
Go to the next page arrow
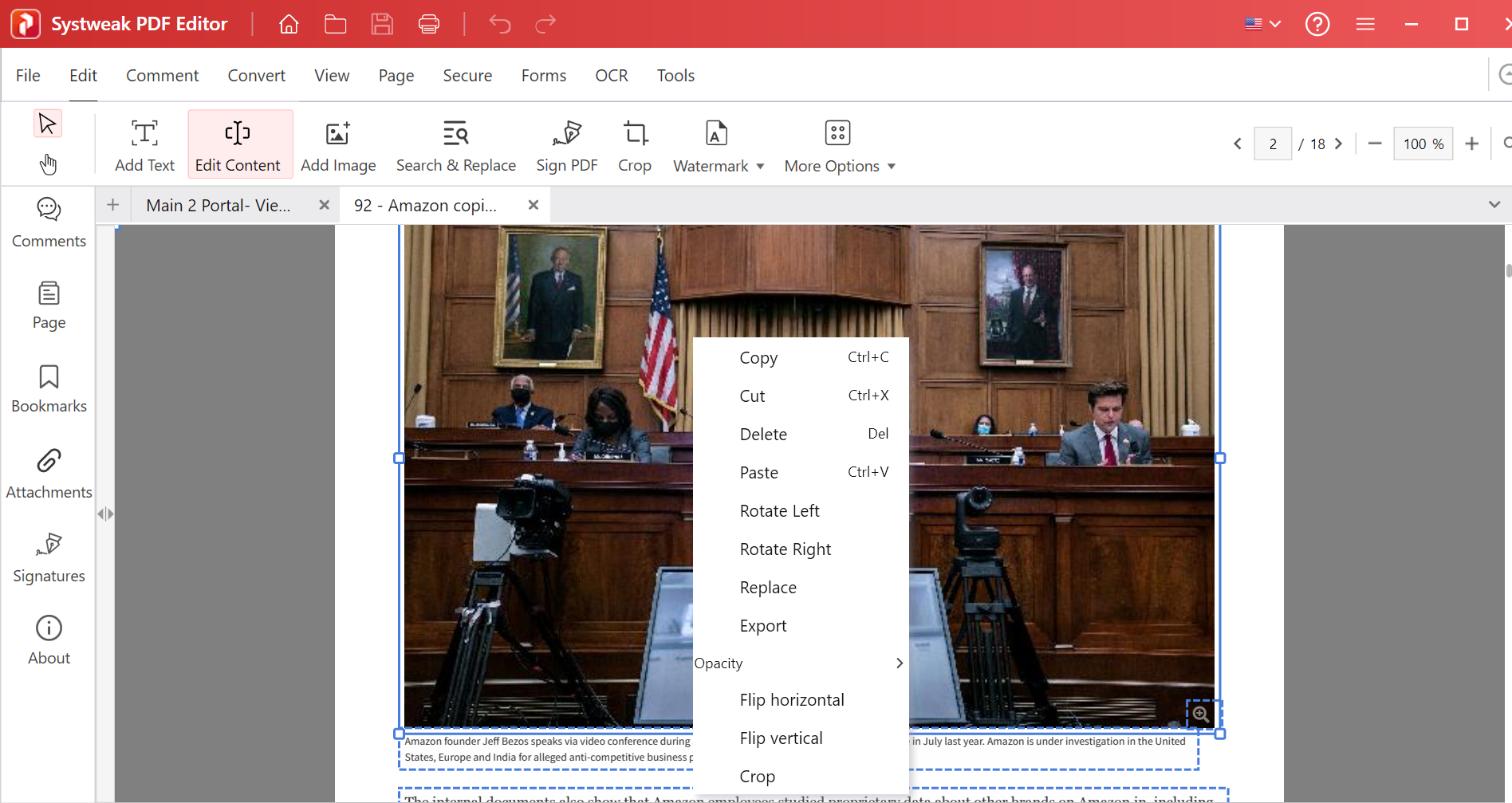[1339, 144]
